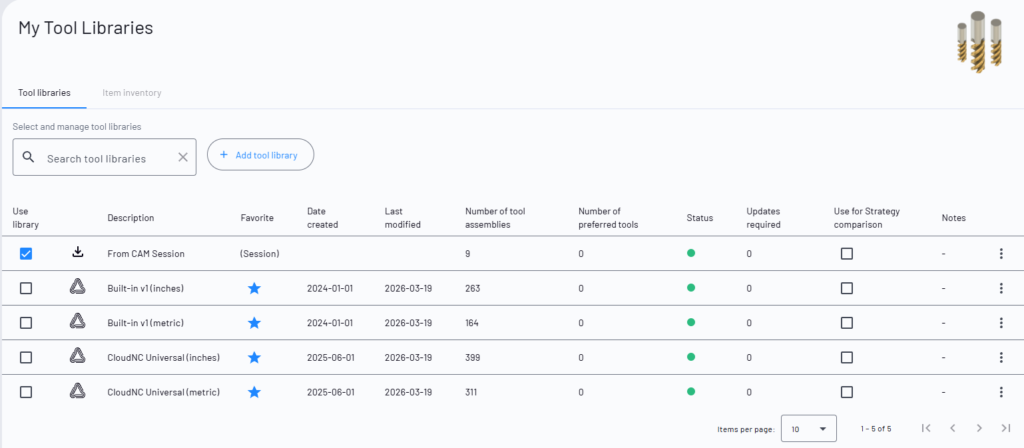Go to the previous page of results

tap(953, 428)
